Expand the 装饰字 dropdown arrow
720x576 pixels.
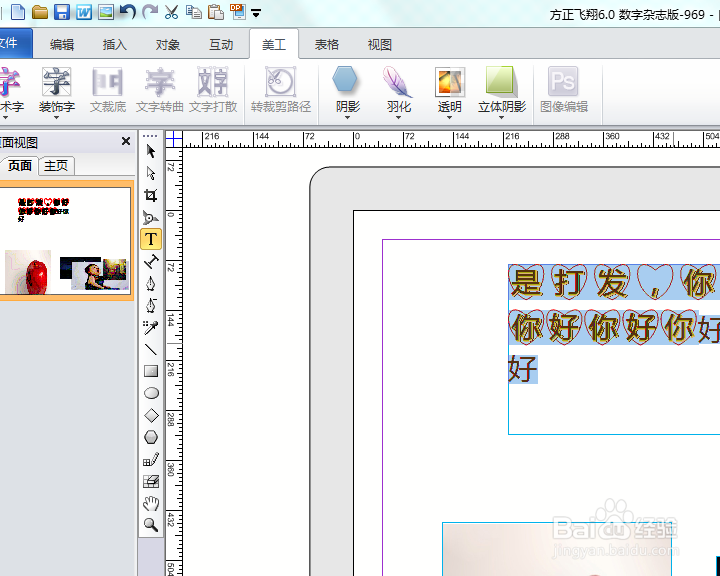point(56,118)
